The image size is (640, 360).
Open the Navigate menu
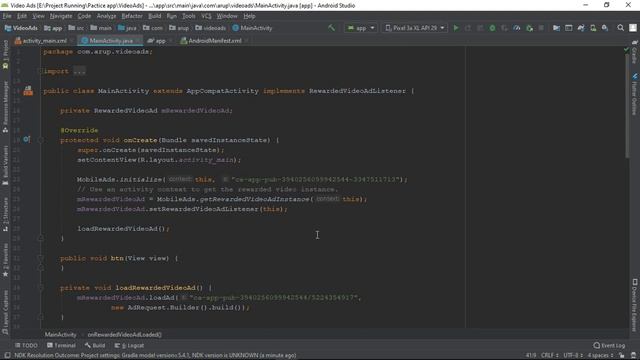click(61, 16)
